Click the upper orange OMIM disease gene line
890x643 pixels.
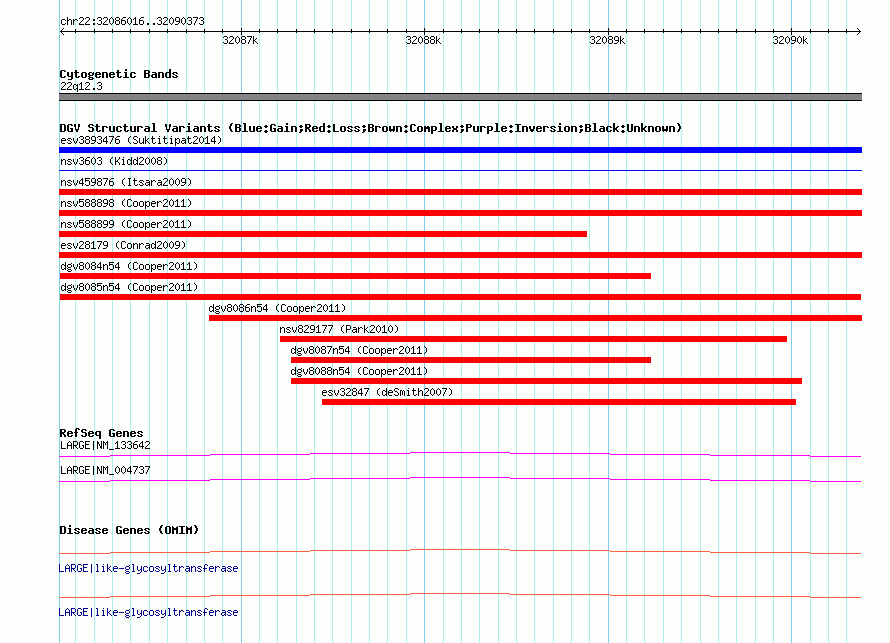(460, 552)
